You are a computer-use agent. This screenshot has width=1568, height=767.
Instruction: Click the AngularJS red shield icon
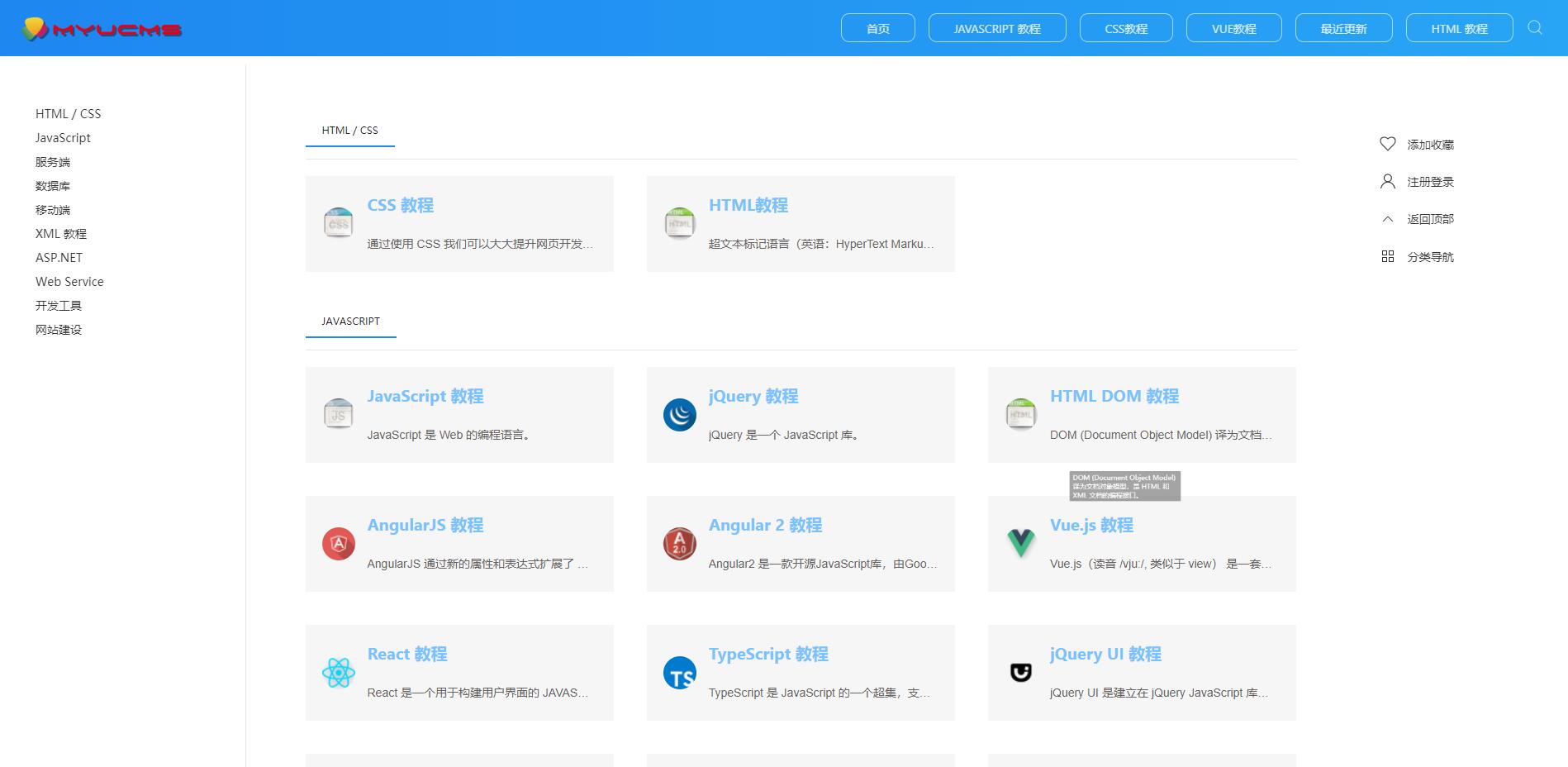point(339,543)
